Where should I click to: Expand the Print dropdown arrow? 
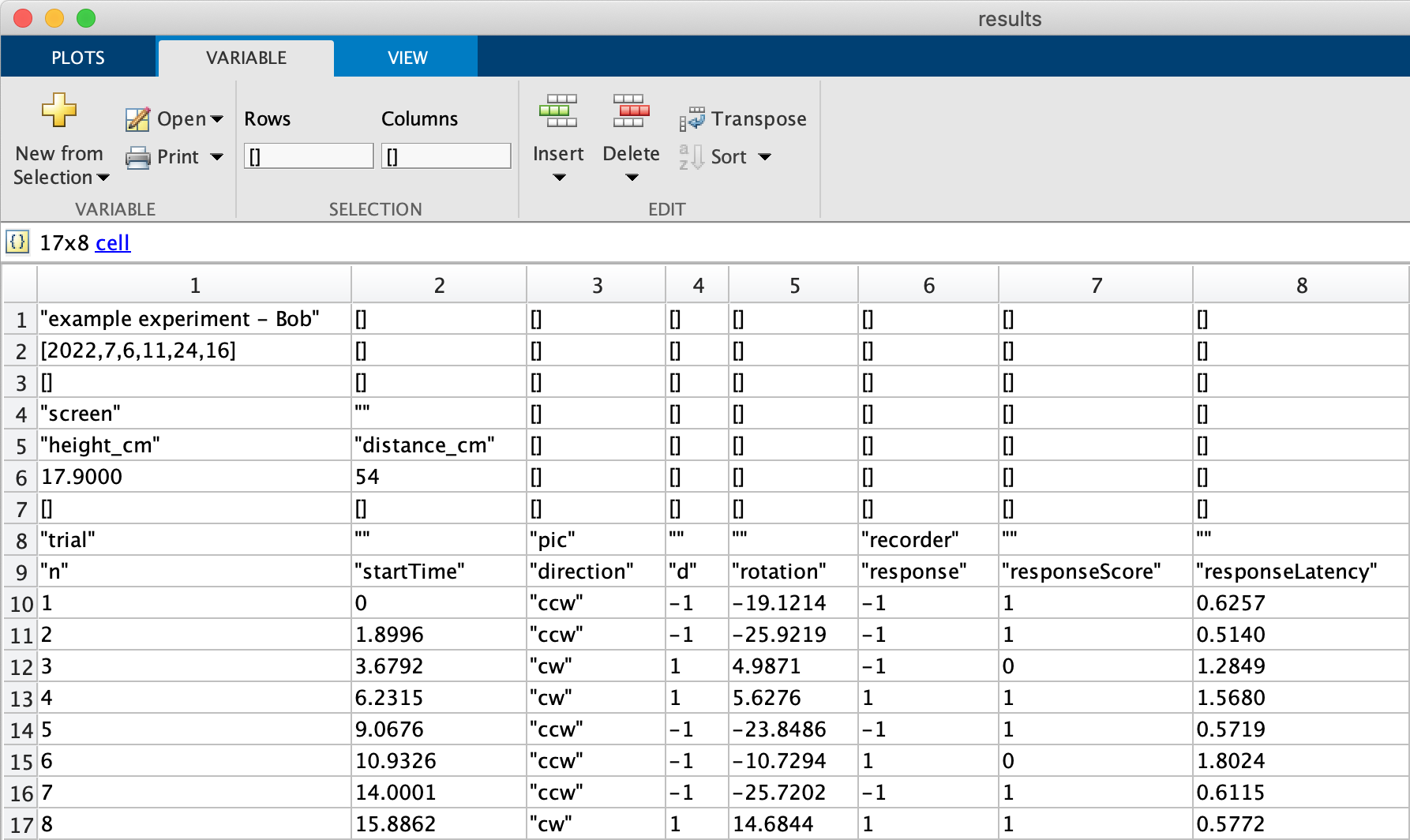[x=217, y=157]
